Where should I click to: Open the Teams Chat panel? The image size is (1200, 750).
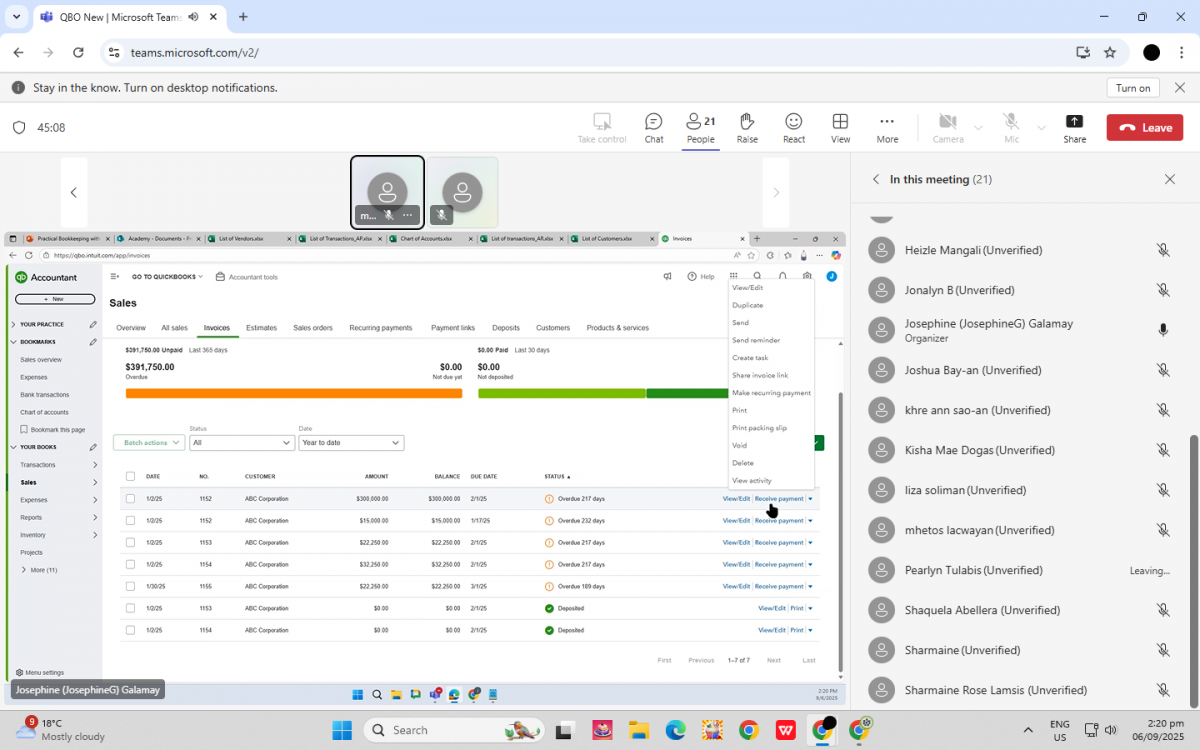coord(653,127)
